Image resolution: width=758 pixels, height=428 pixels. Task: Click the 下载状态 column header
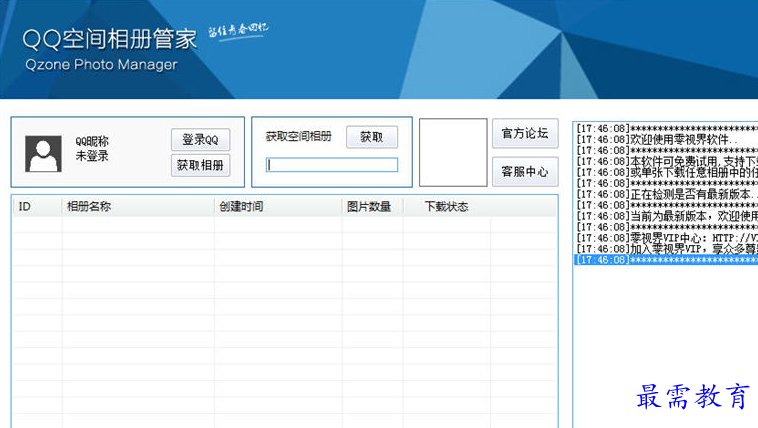click(x=447, y=207)
